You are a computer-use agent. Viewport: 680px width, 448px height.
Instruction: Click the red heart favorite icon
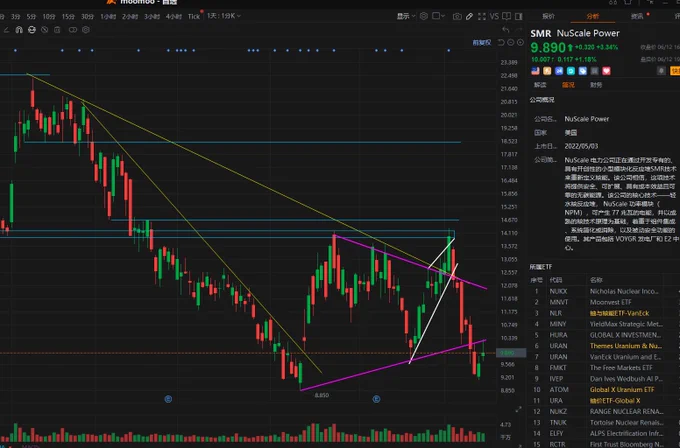coord(606,71)
